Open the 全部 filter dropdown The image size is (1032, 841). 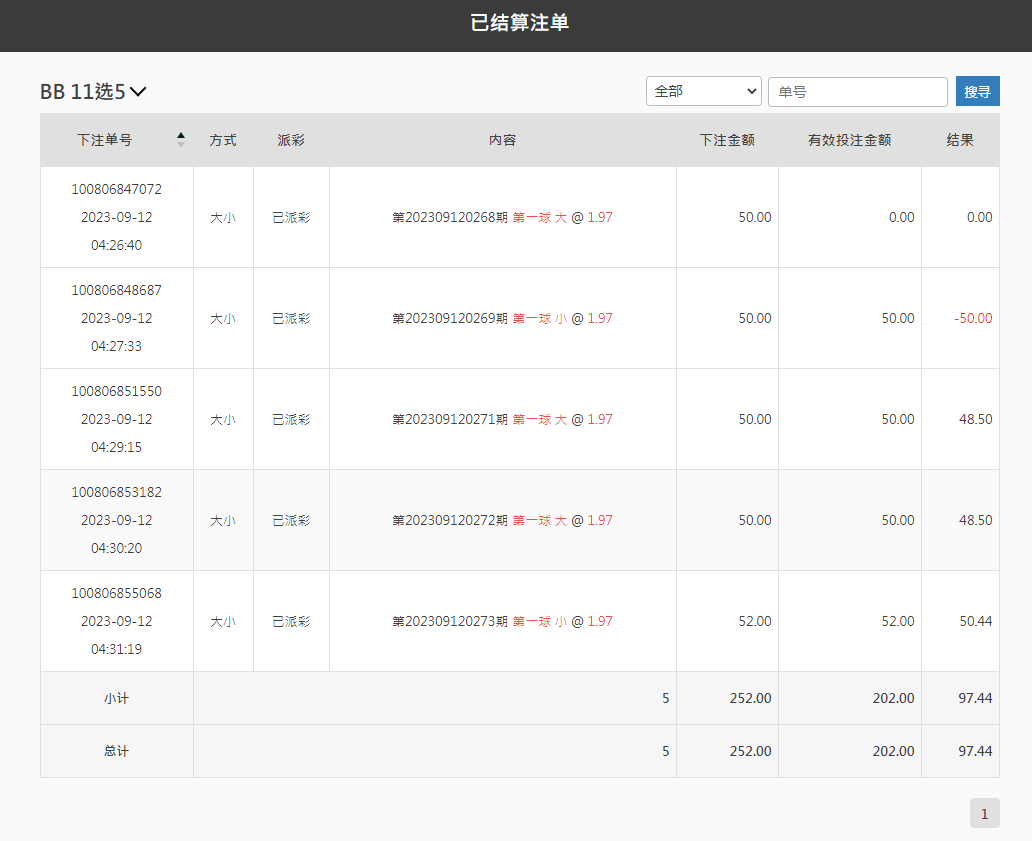(703, 91)
